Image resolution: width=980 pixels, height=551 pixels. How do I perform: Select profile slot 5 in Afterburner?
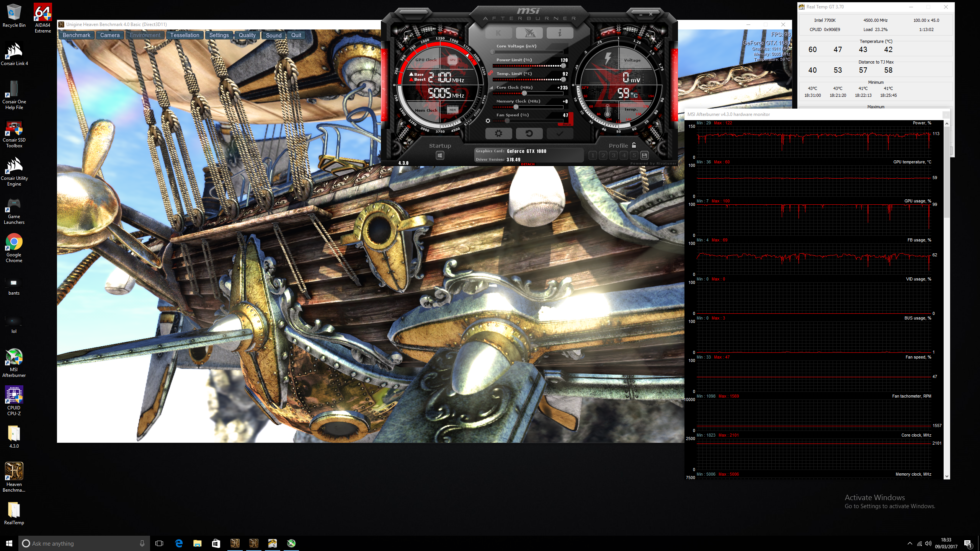pyautogui.click(x=634, y=155)
